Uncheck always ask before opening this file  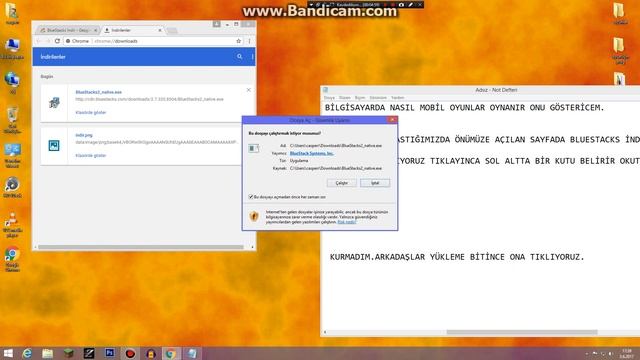click(251, 197)
